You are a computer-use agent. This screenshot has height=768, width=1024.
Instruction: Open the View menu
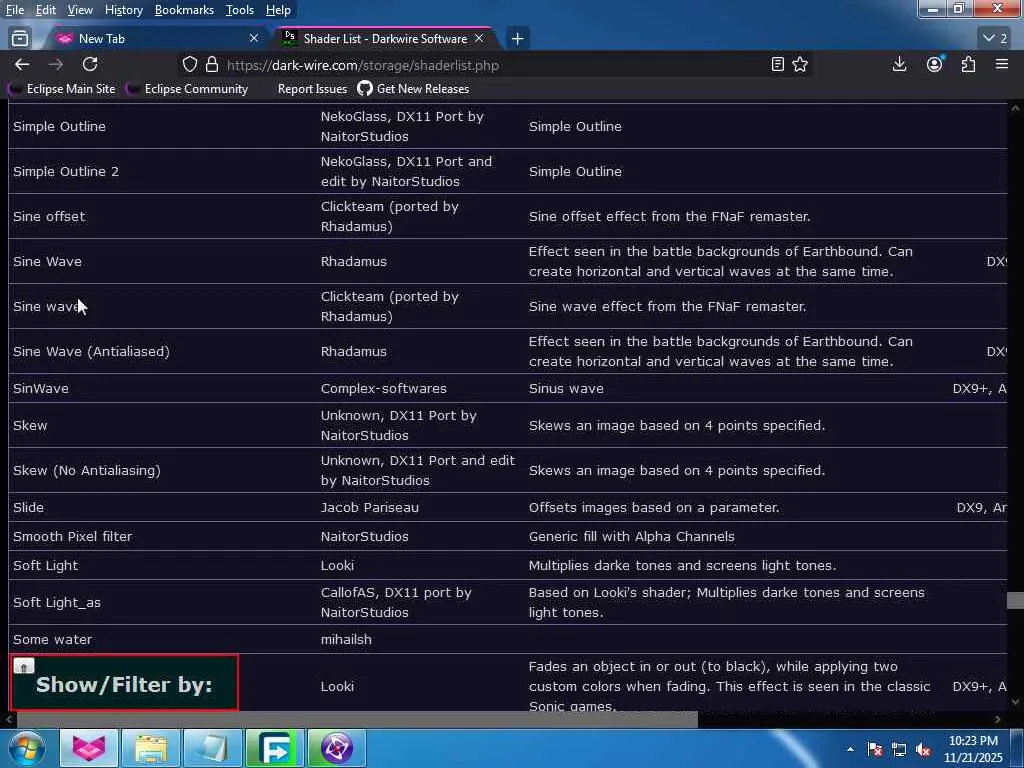click(x=80, y=10)
